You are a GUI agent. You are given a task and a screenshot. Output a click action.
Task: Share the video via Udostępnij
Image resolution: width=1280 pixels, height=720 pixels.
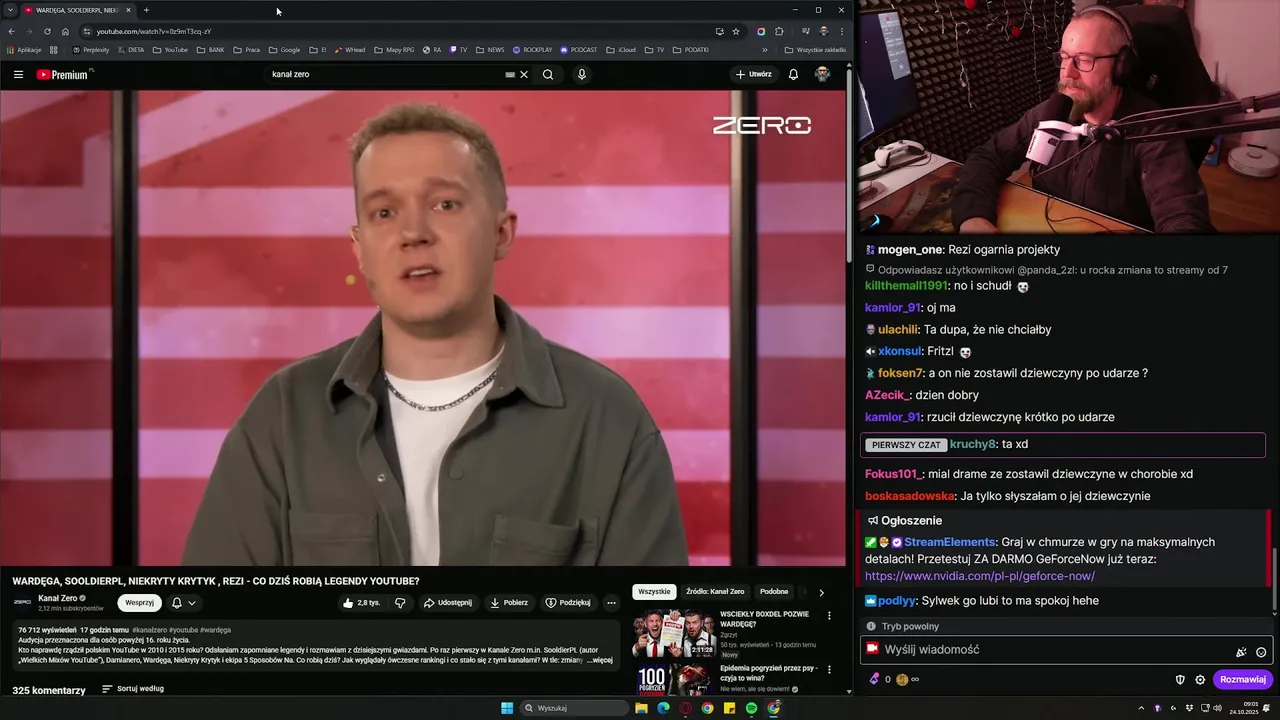point(447,603)
